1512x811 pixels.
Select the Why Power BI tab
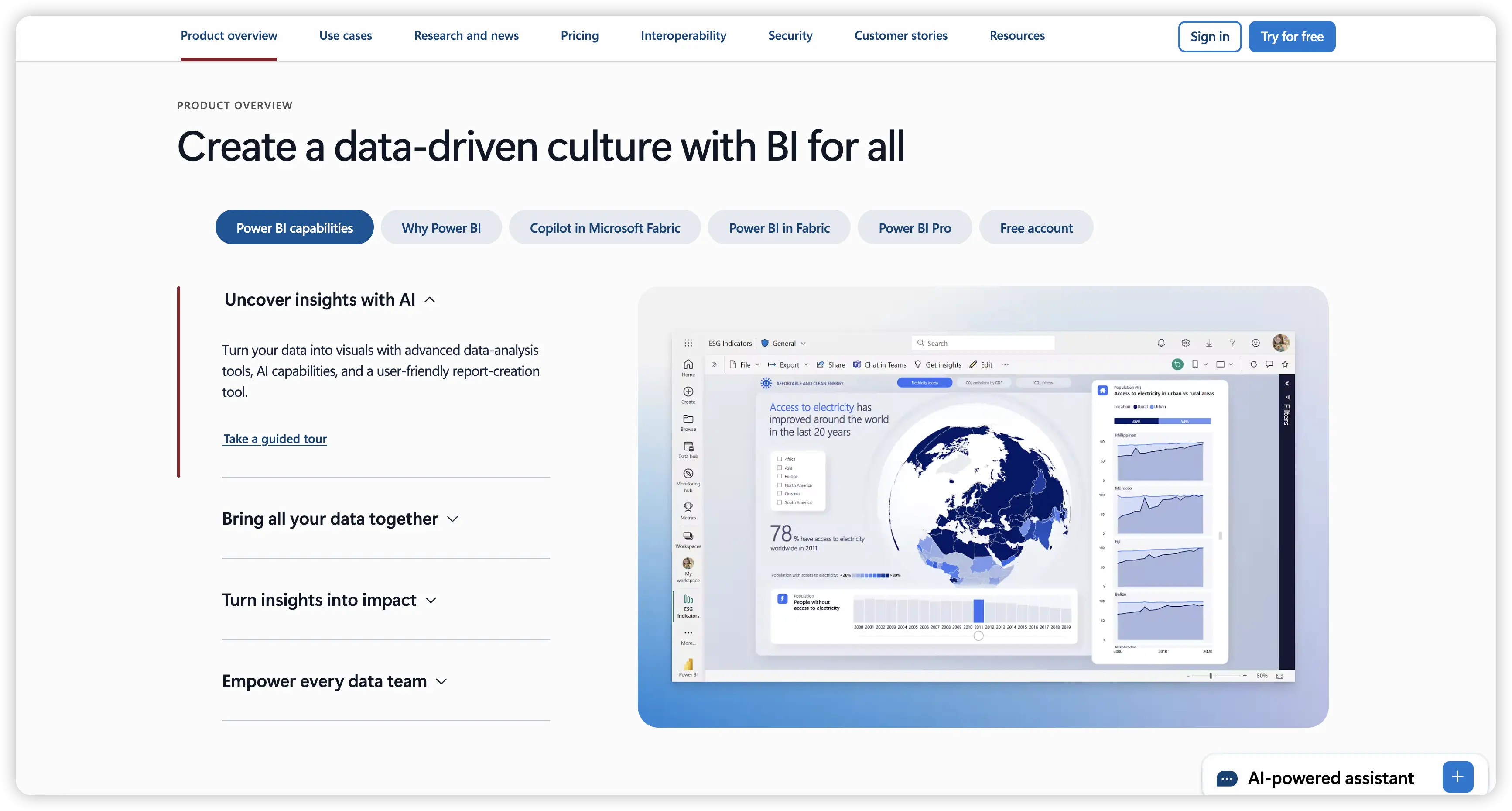[x=441, y=228]
